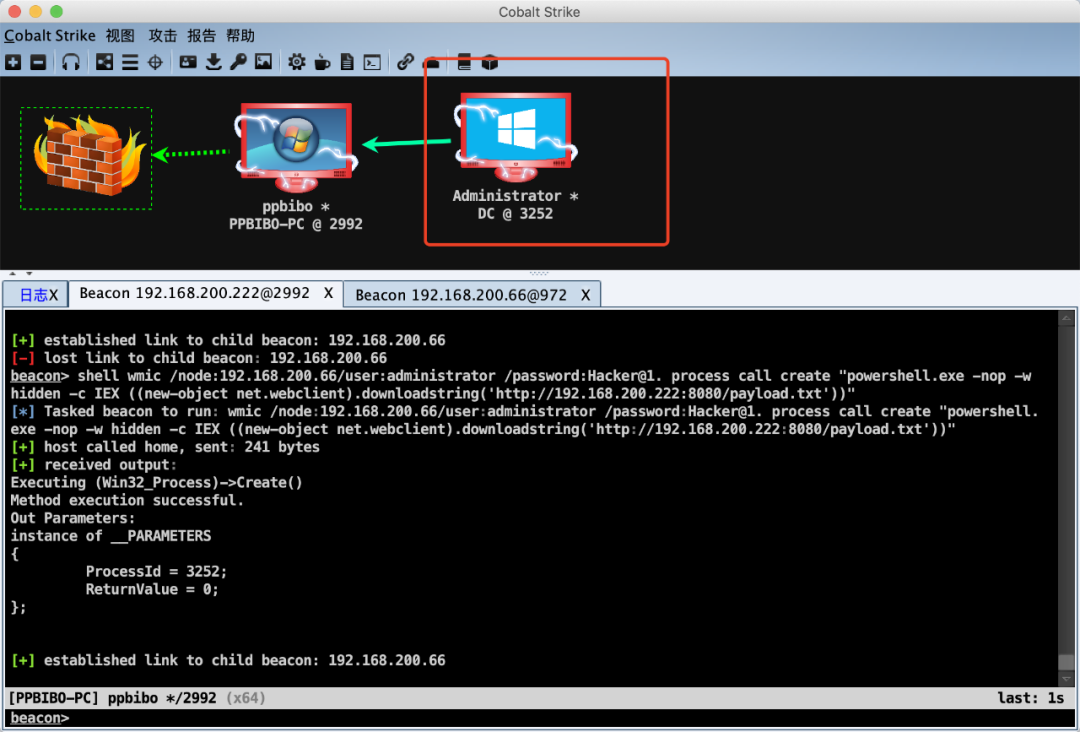Image resolution: width=1080 pixels, height=732 pixels.
Task: Open Downloaded Files icon
Action: click(x=214, y=63)
